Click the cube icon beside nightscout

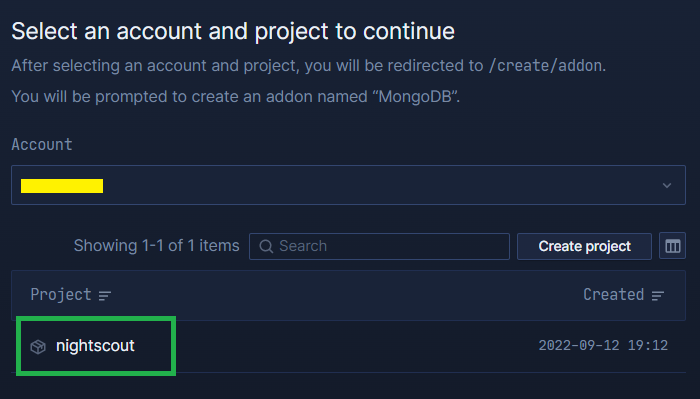pos(38,347)
